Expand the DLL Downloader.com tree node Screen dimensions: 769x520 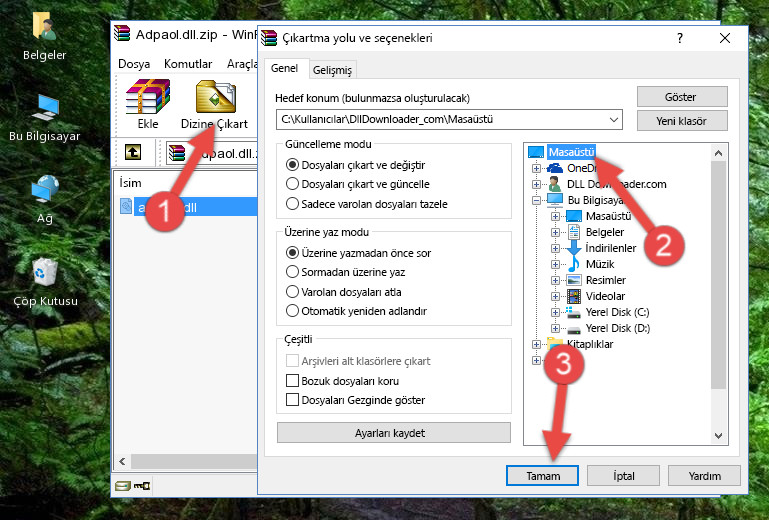536,184
